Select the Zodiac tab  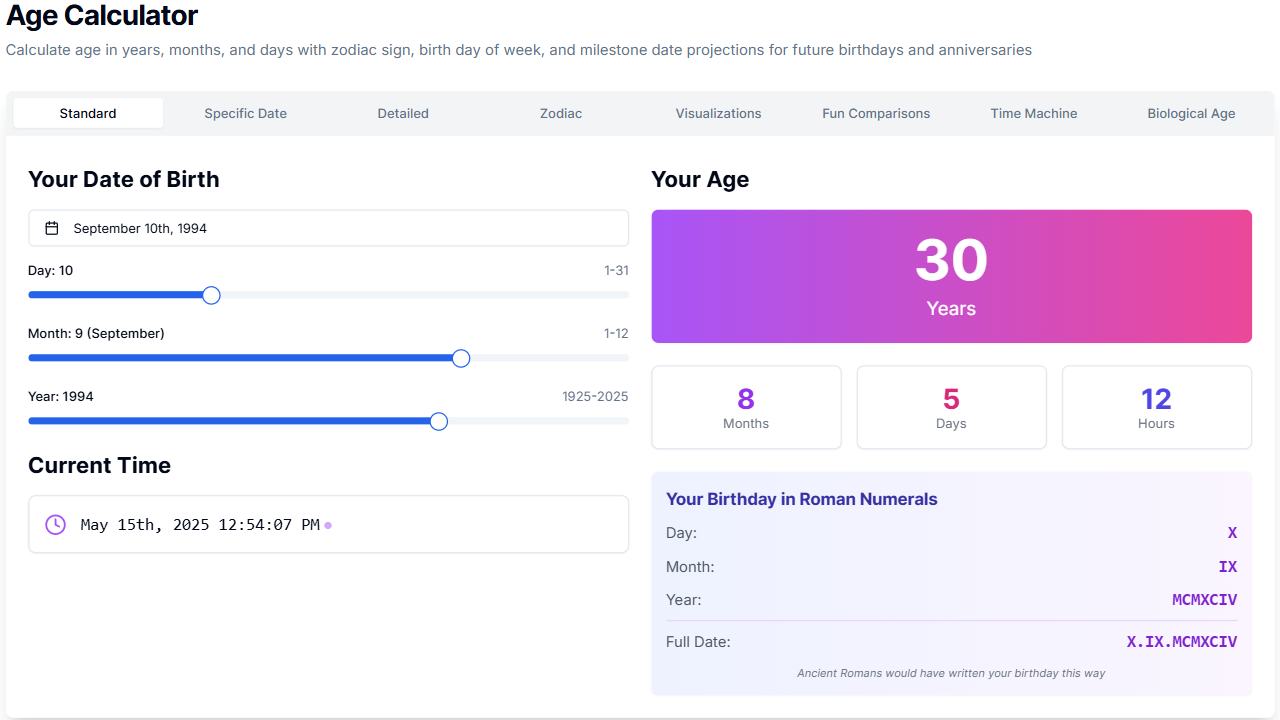(x=560, y=113)
